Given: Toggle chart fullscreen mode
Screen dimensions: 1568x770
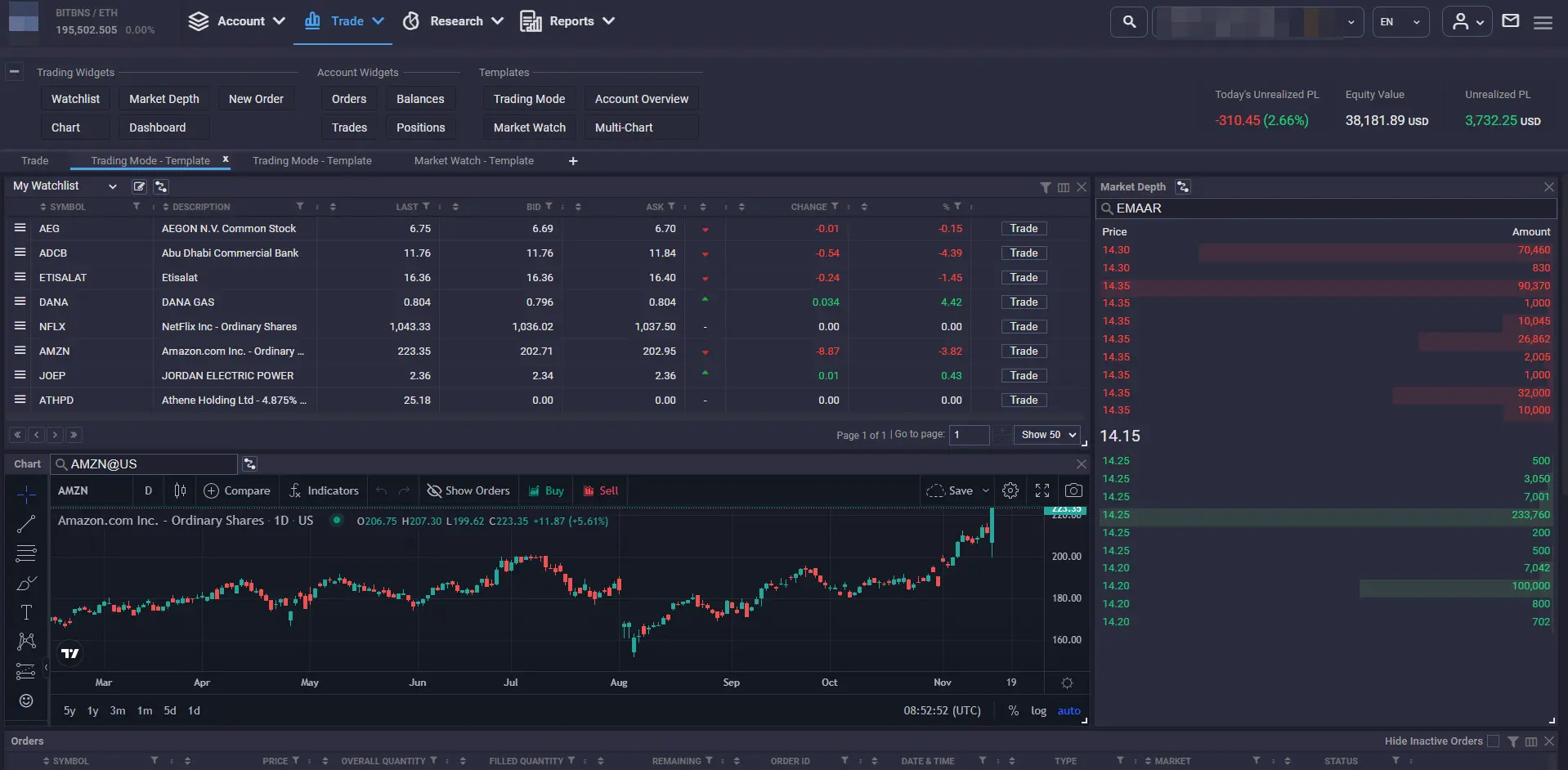Looking at the screenshot, I should pos(1042,490).
